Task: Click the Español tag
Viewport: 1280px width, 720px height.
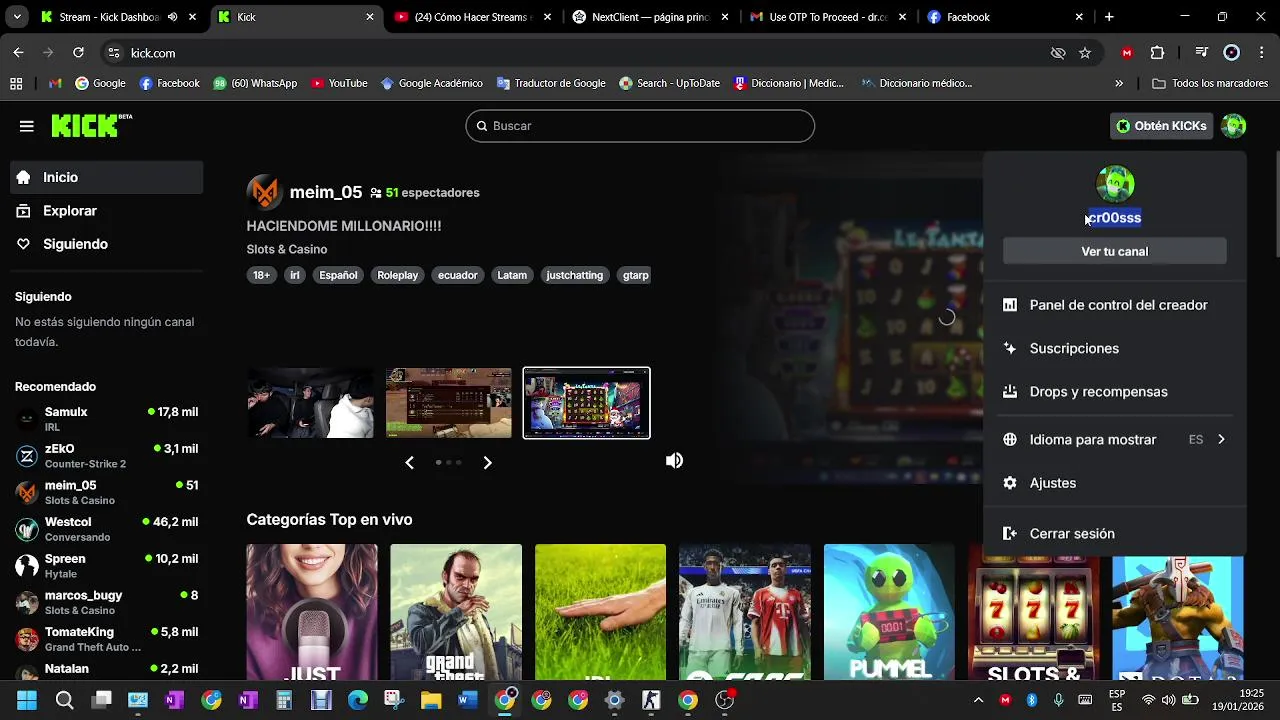Action: (338, 275)
